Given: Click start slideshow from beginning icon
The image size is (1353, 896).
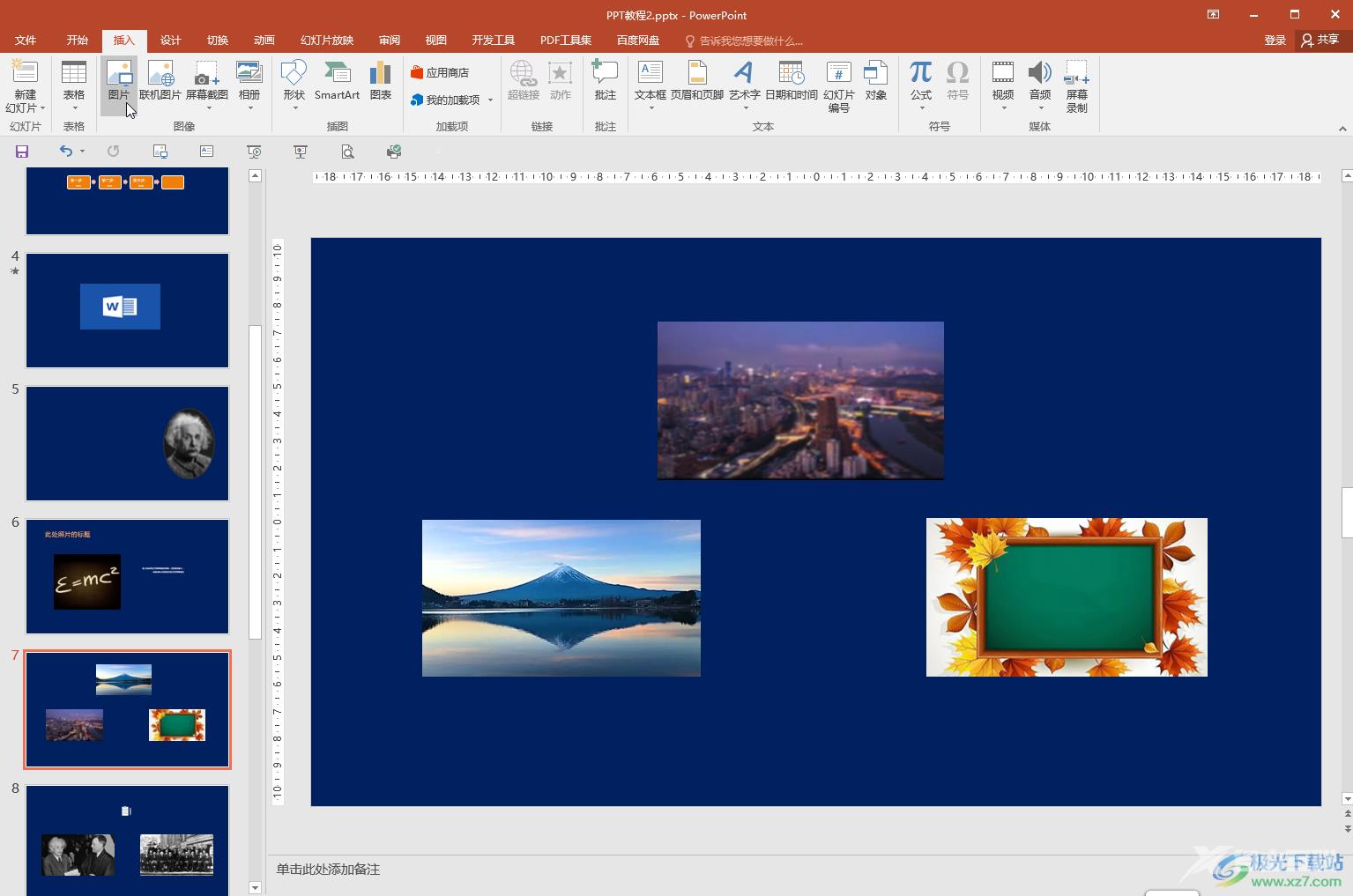Looking at the screenshot, I should click(254, 152).
